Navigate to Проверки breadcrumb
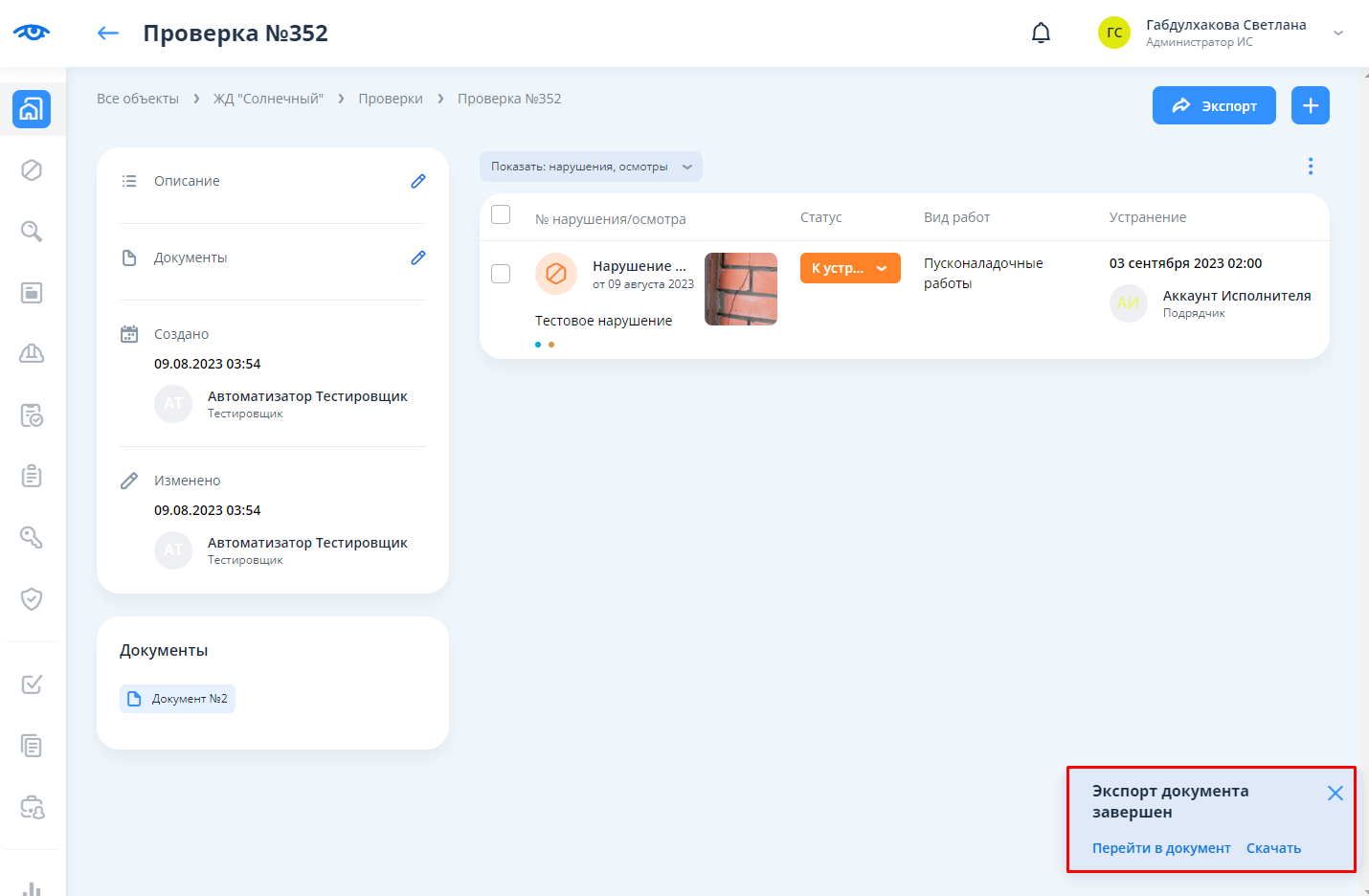Screen dimensions: 1369x896 [391, 99]
